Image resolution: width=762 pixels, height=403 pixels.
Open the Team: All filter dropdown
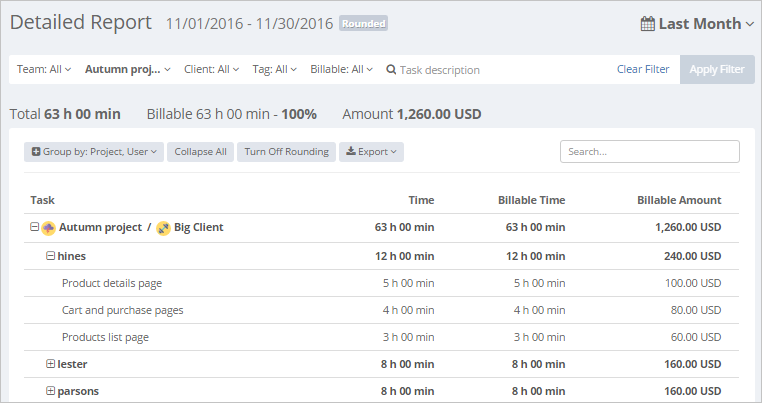[x=44, y=70]
